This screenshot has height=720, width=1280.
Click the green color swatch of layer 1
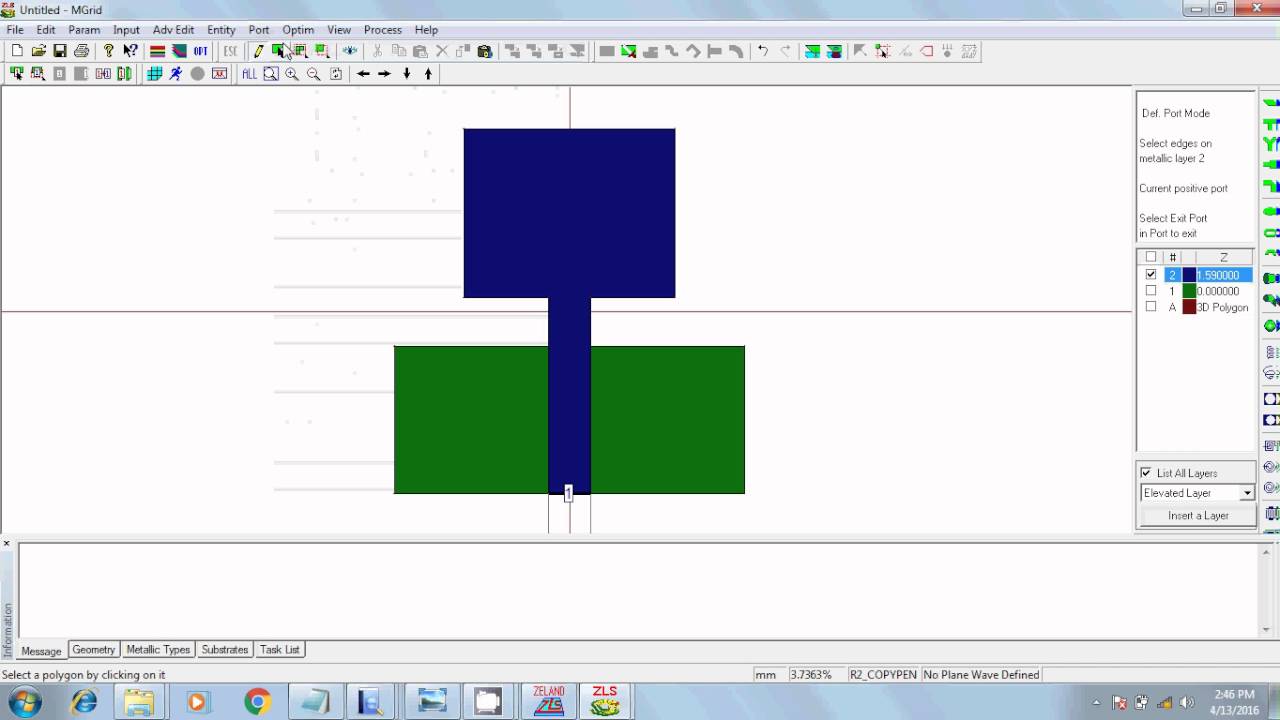pyautogui.click(x=1189, y=291)
